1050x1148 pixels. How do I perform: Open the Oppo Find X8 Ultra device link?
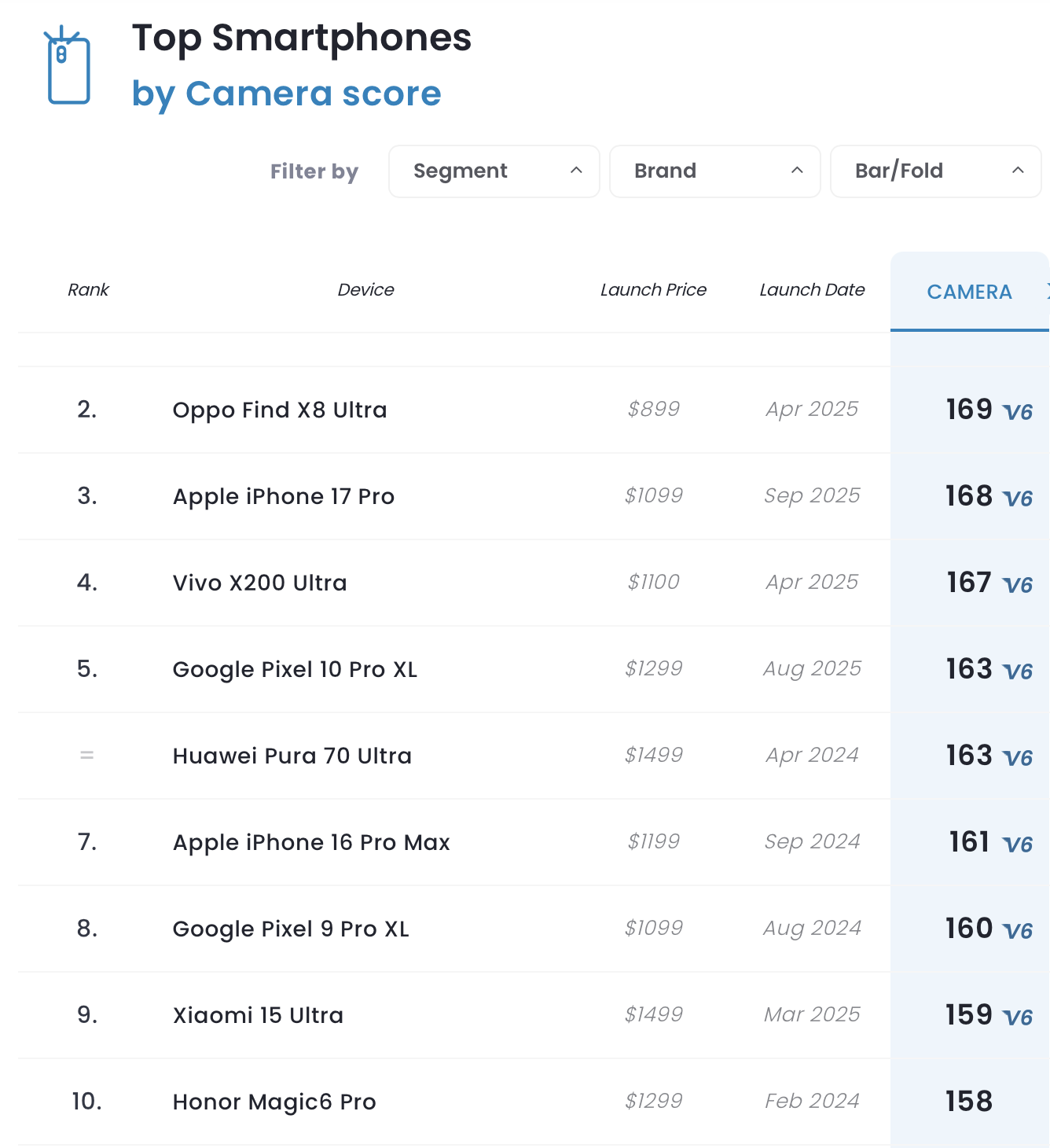[280, 410]
